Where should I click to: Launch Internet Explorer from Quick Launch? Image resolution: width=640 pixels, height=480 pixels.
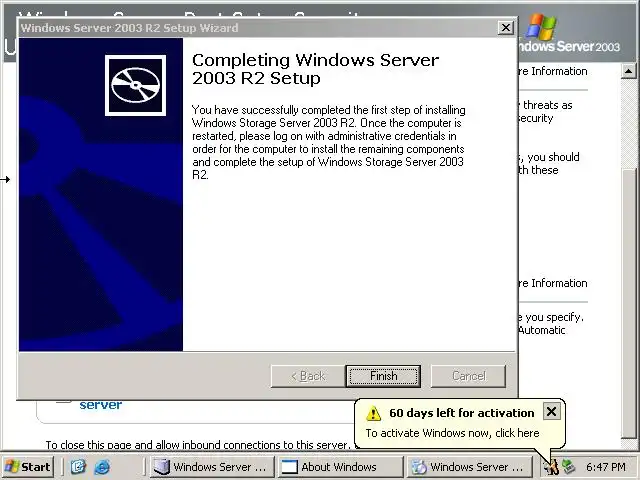point(102,467)
